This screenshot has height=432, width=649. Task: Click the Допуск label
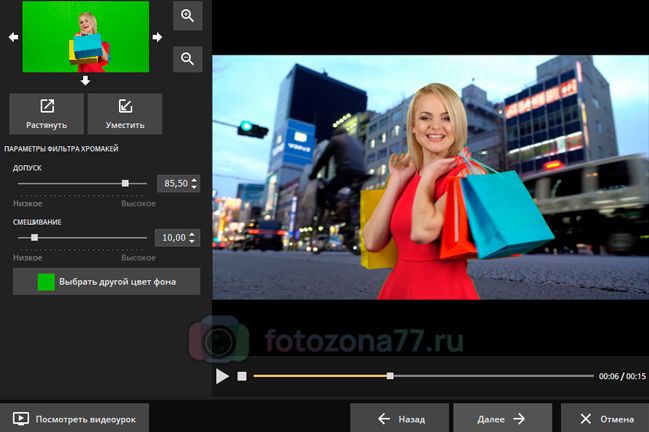[27, 168]
